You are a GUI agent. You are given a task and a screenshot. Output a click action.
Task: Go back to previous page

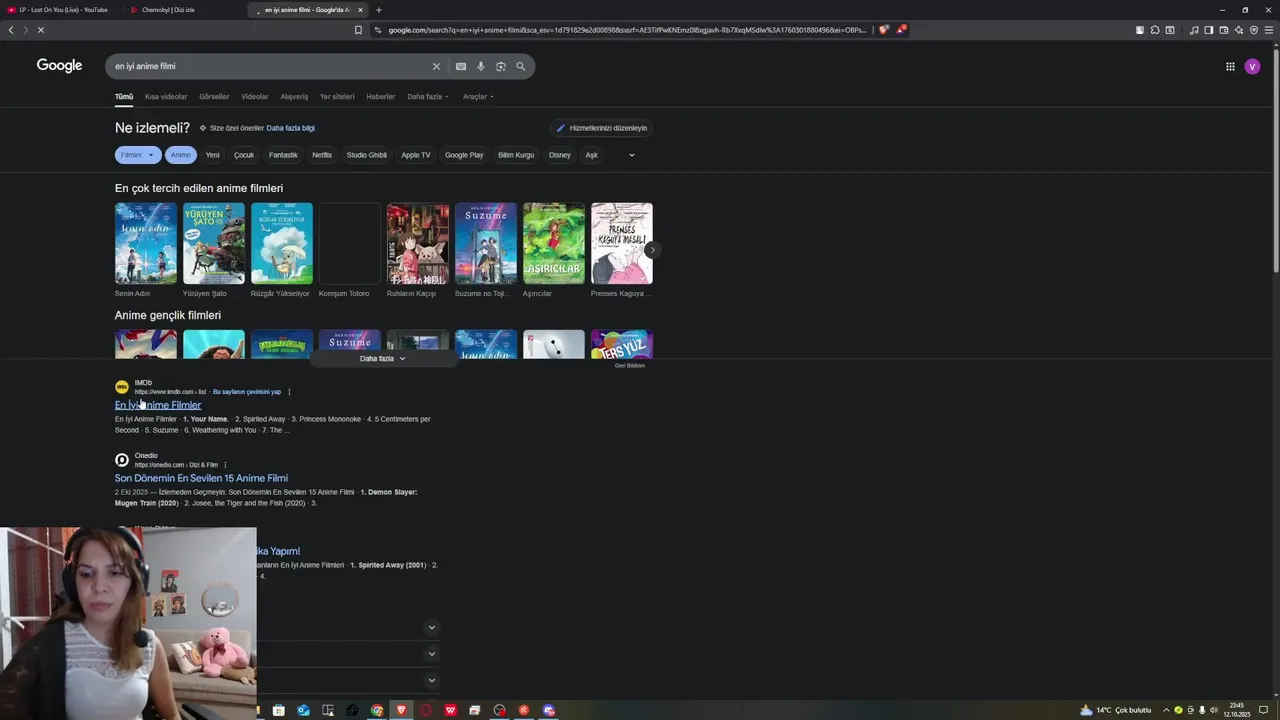[11, 30]
